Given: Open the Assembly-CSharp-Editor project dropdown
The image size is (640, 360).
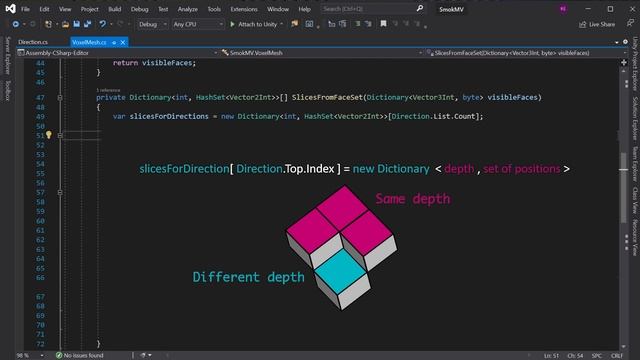Looking at the screenshot, I should tap(117, 53).
